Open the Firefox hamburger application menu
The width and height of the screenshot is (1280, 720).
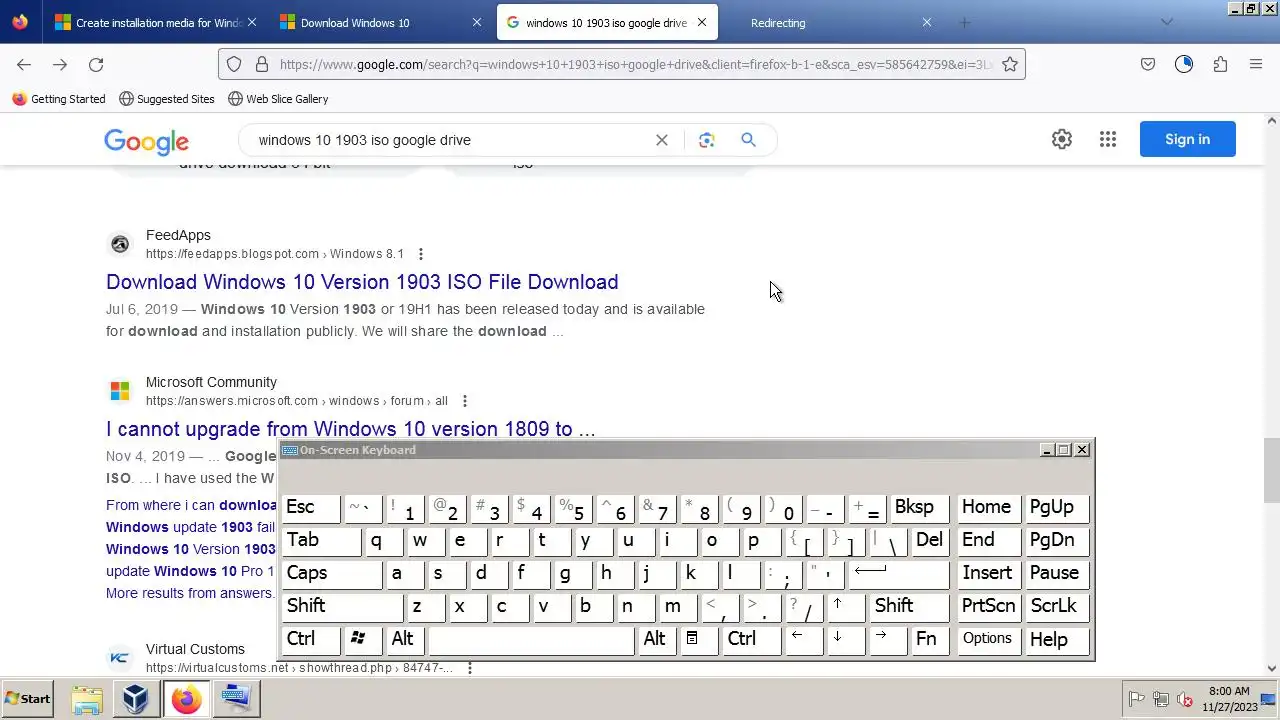coord(1256,64)
